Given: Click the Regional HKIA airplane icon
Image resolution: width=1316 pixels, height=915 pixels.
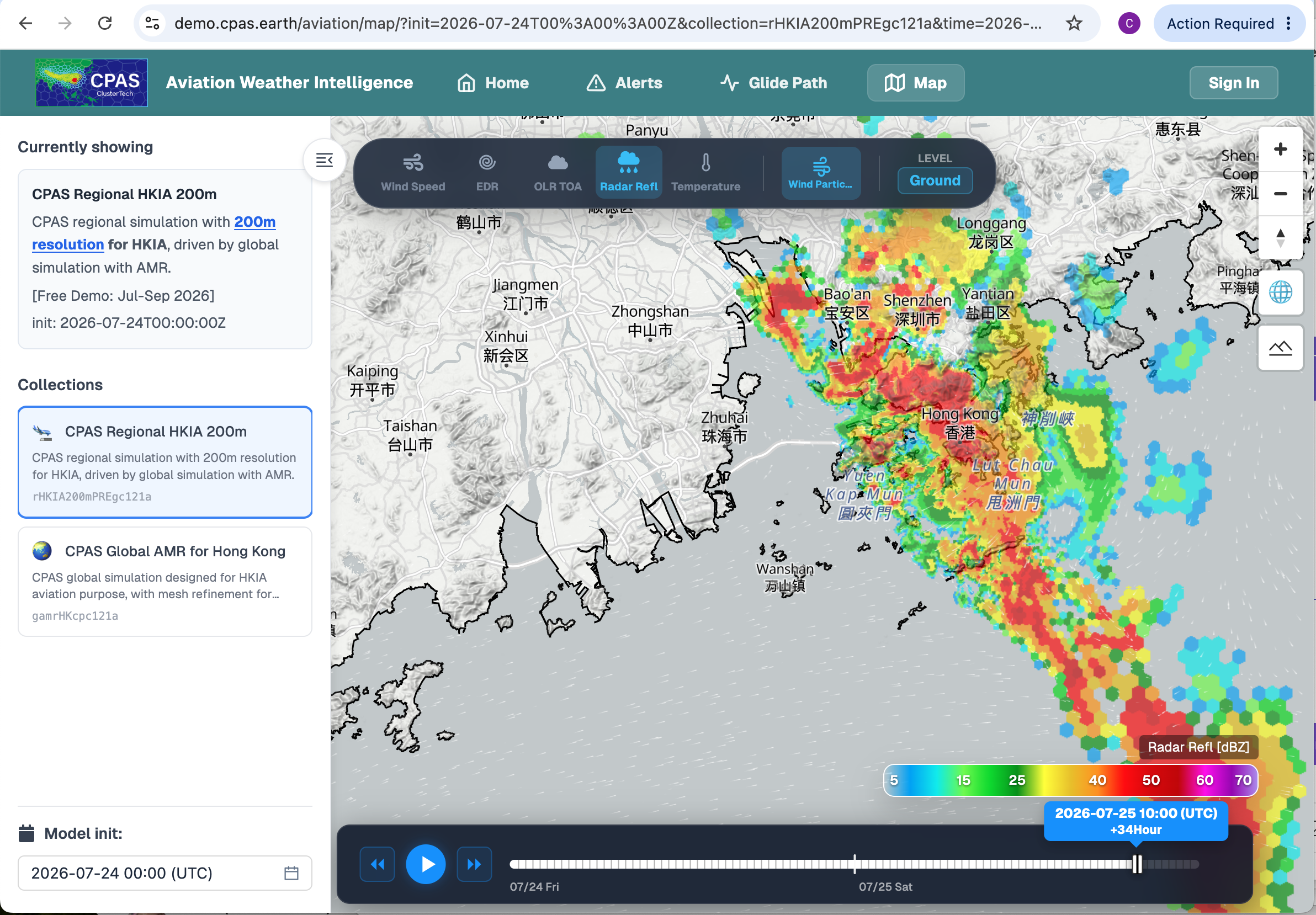Looking at the screenshot, I should pyautogui.click(x=43, y=432).
